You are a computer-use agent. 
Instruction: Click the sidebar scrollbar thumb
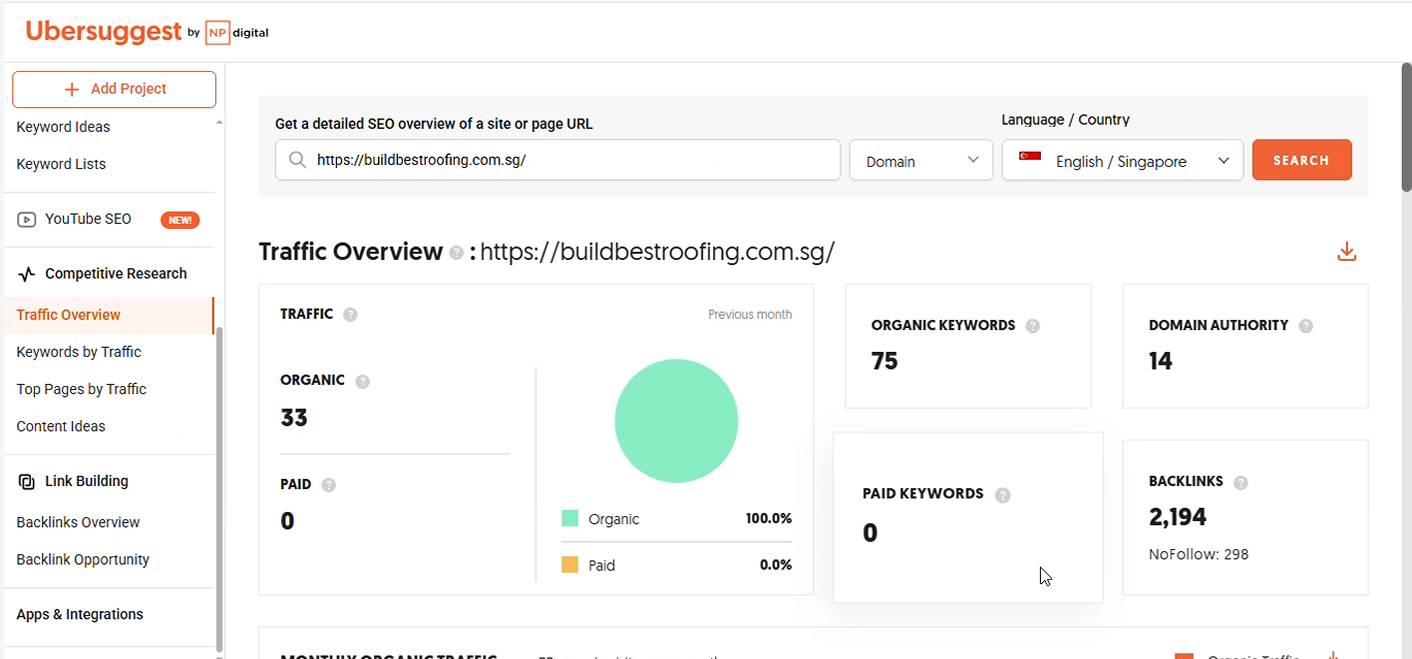click(x=219, y=489)
